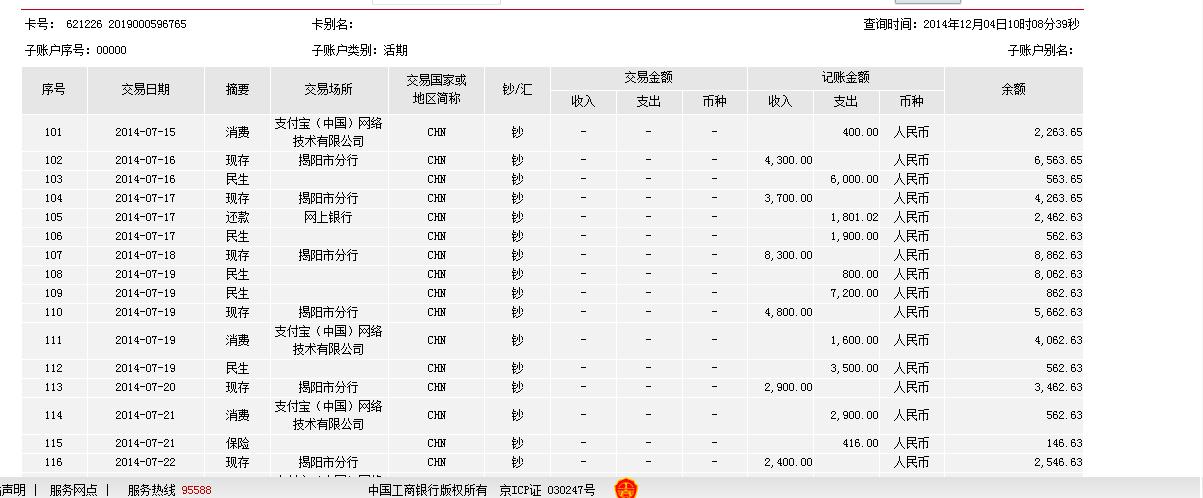Click 揭阳市分行 location in row 113
The width and height of the screenshot is (1203, 498).
pos(329,387)
